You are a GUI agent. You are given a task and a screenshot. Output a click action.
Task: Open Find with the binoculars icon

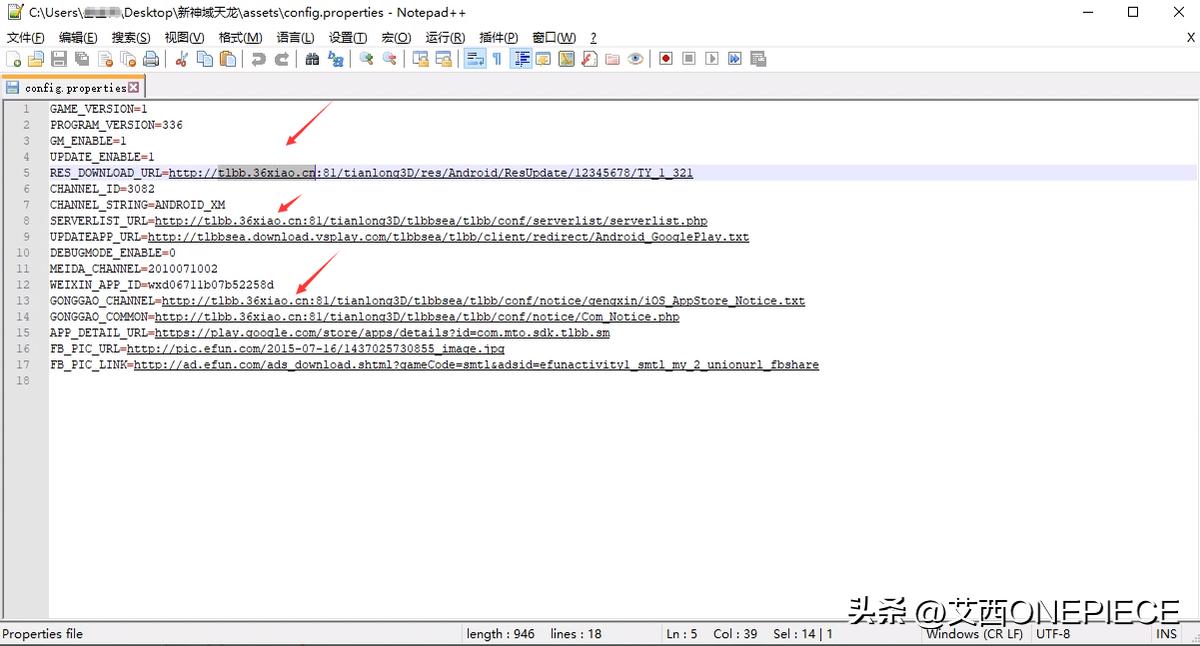pyautogui.click(x=312, y=59)
